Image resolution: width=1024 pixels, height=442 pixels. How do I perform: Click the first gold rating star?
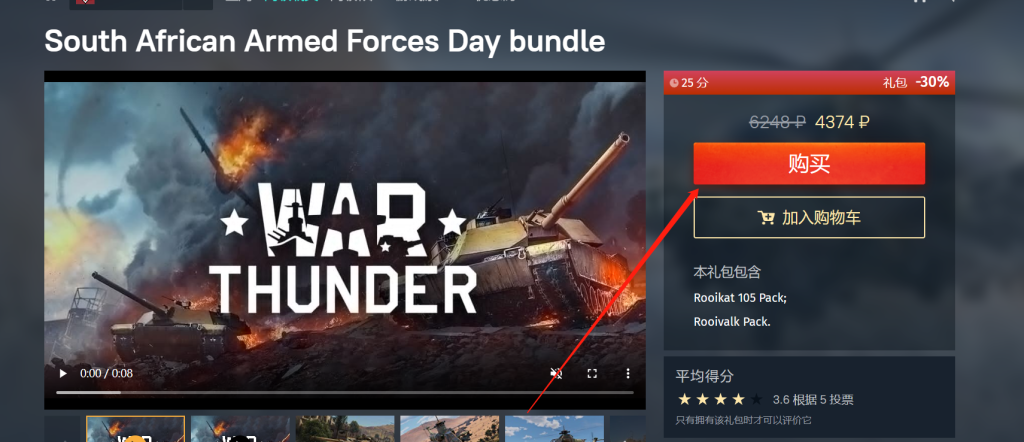tap(684, 400)
